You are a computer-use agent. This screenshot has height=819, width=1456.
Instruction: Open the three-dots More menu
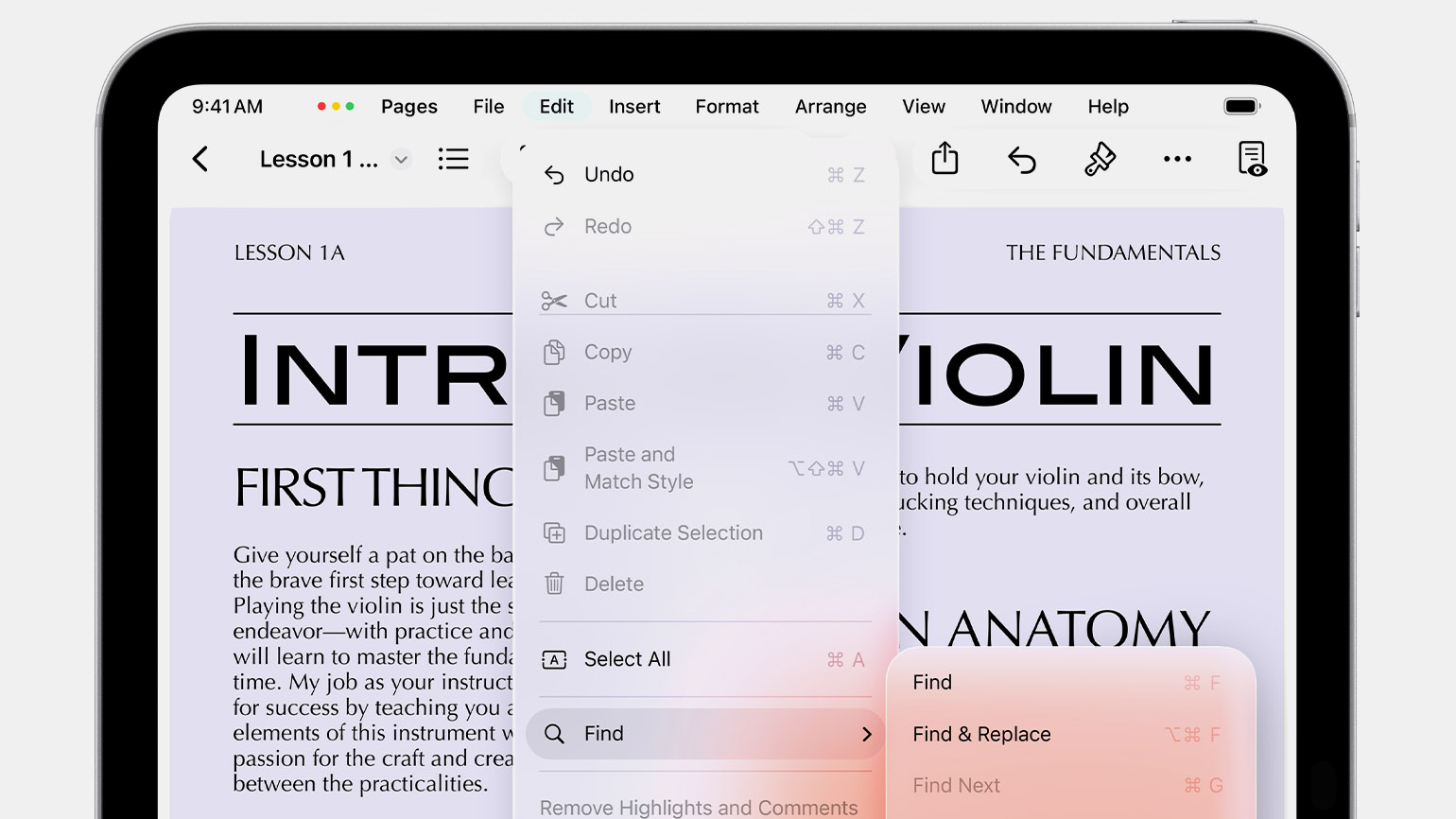pyautogui.click(x=1177, y=159)
